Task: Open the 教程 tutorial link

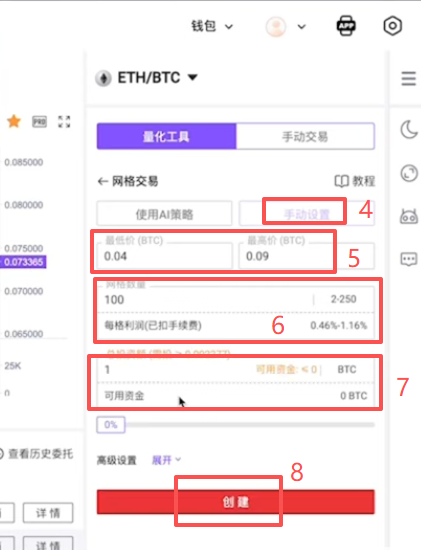Action: click(354, 181)
